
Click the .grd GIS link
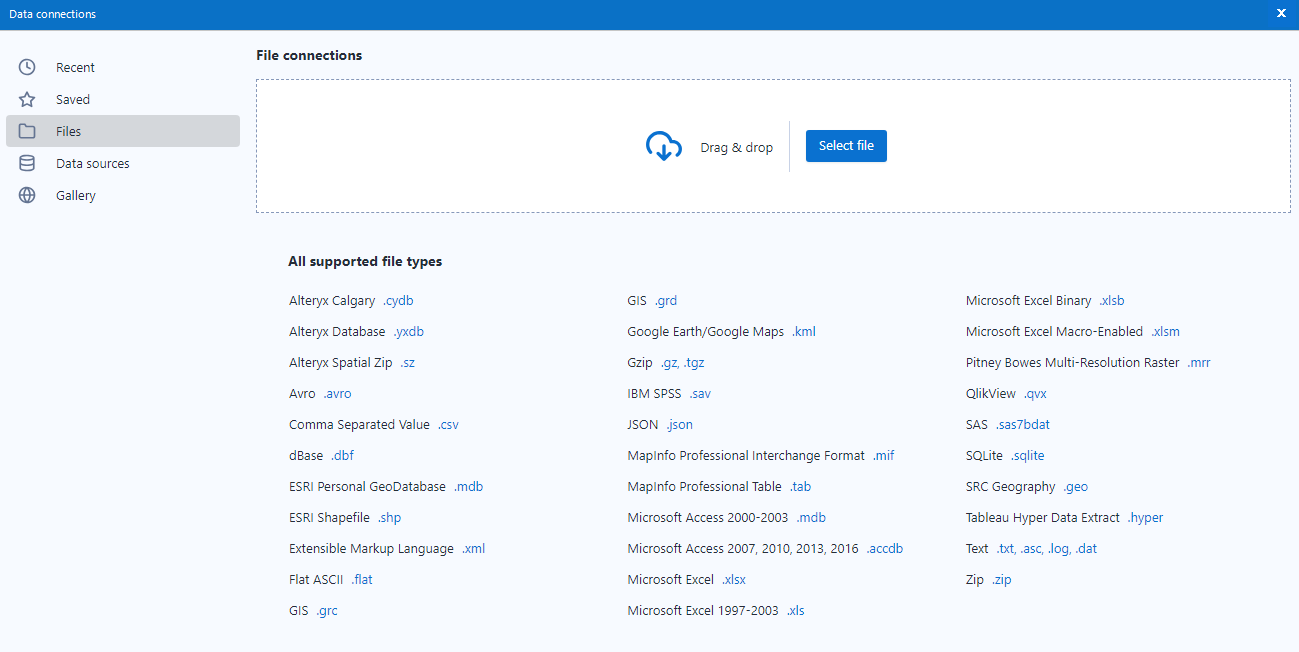coord(666,300)
